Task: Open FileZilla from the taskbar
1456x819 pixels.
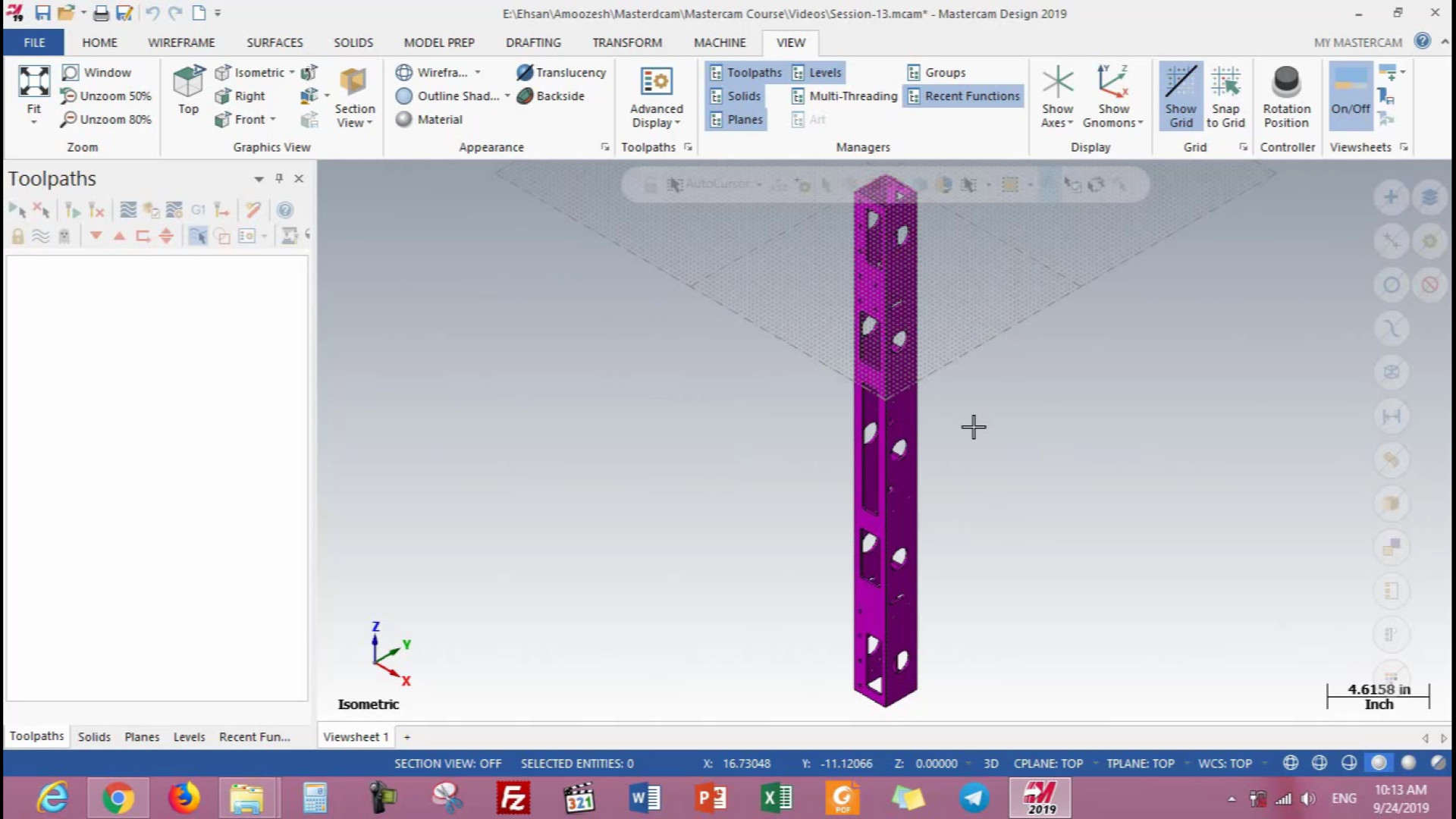Action: (x=513, y=798)
